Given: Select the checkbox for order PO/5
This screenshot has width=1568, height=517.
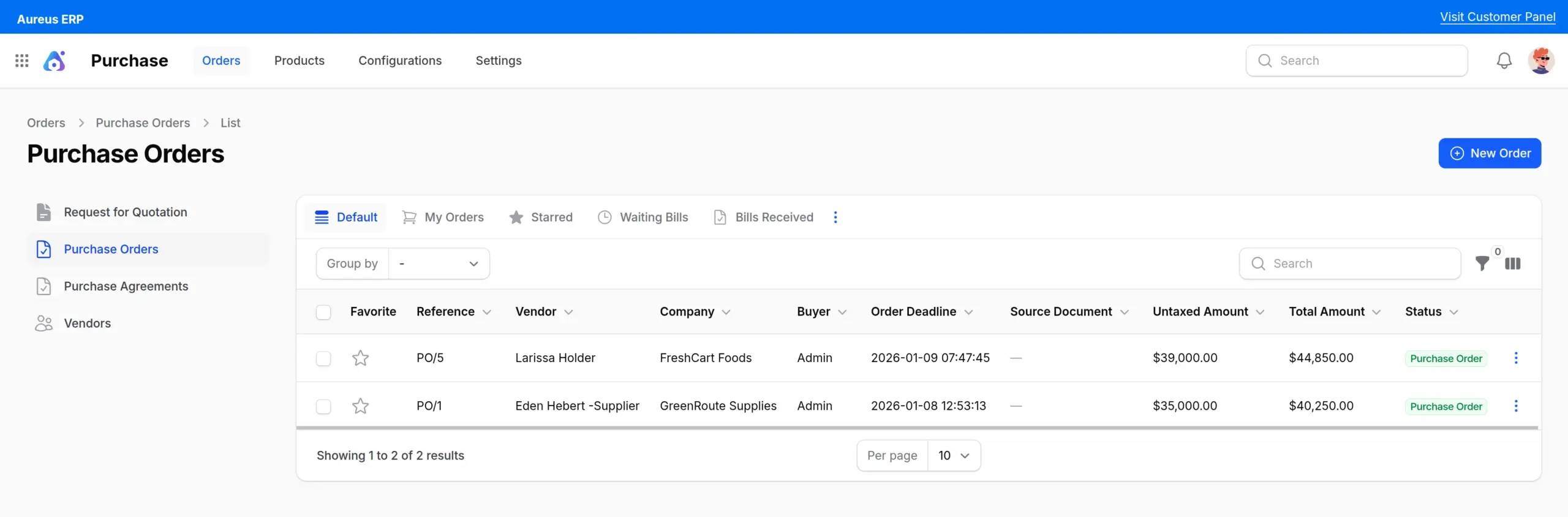Looking at the screenshot, I should 323,358.
